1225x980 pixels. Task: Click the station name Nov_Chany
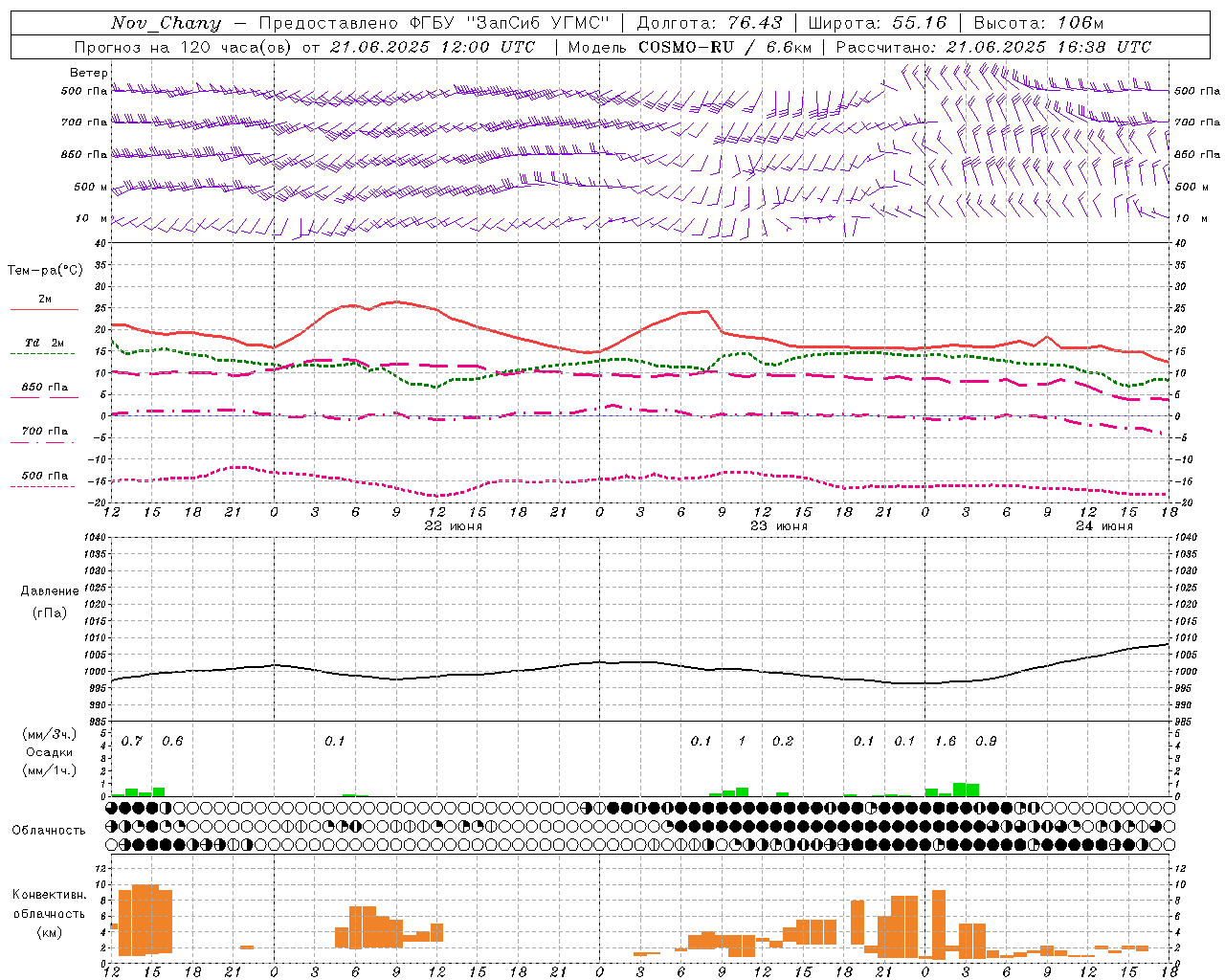pos(166,23)
